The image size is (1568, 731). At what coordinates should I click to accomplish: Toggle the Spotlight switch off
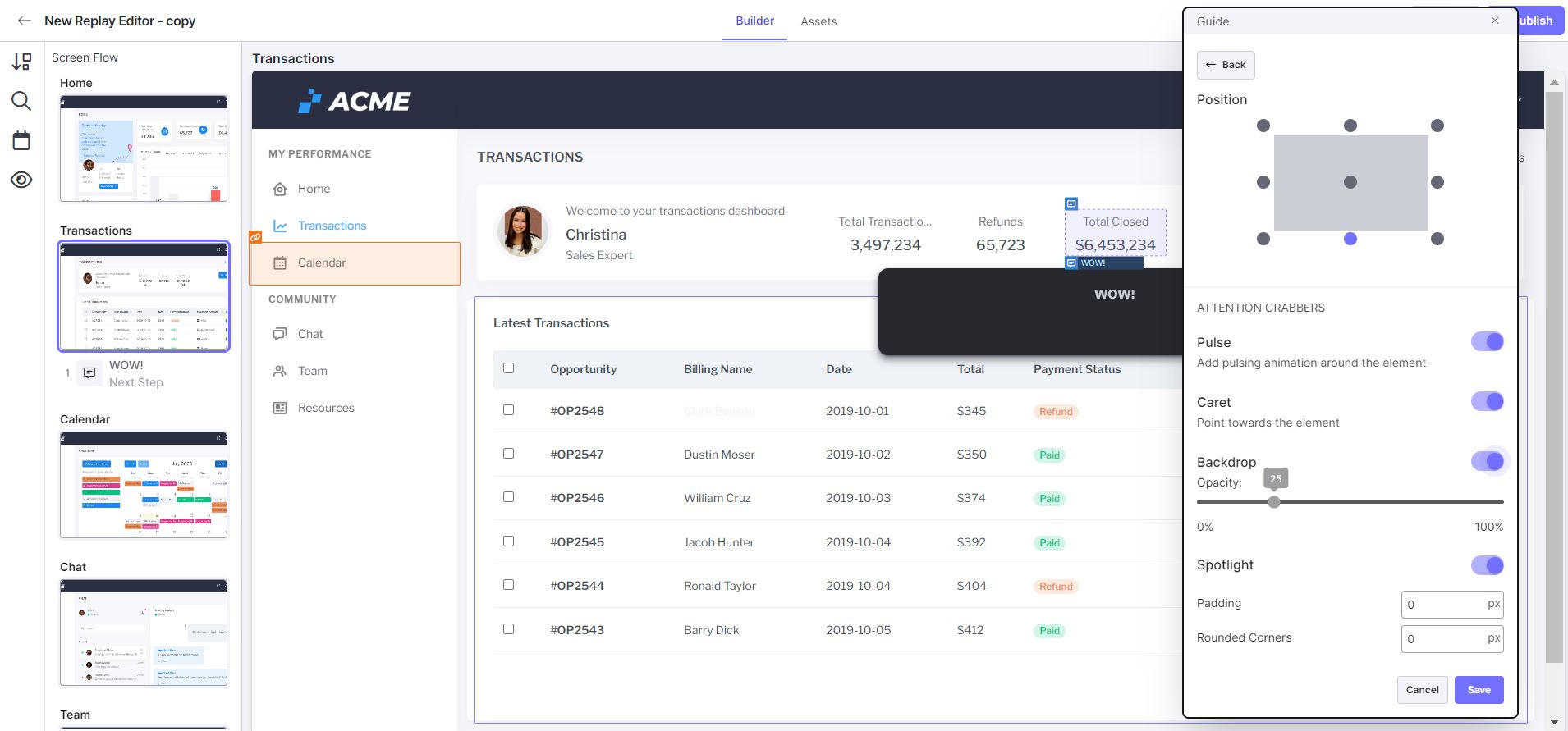tap(1487, 565)
